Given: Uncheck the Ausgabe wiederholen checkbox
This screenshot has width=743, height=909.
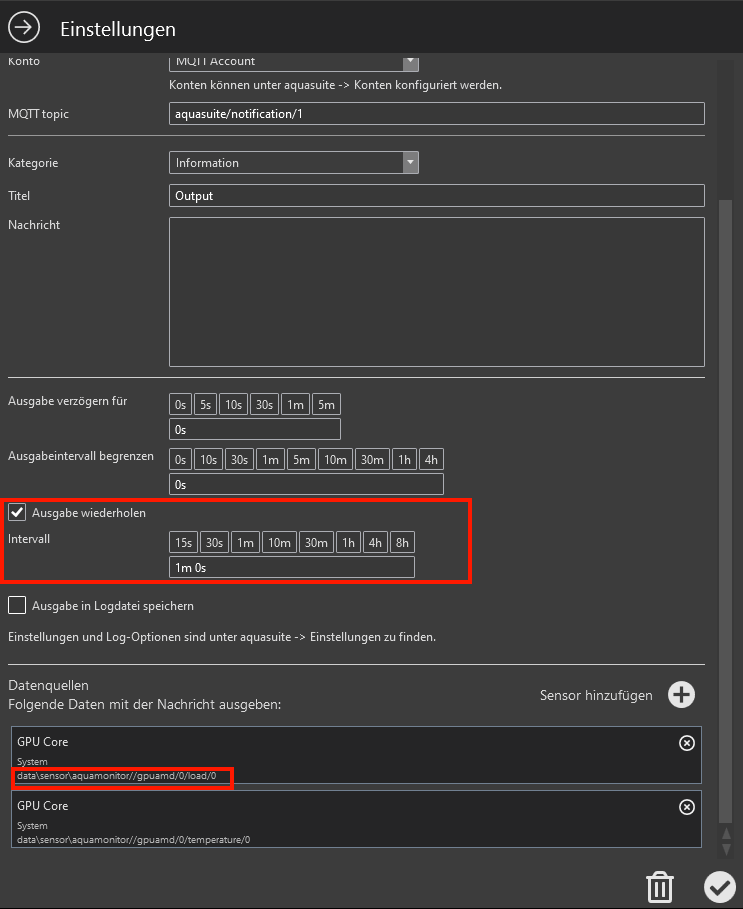Looking at the screenshot, I should click(x=17, y=513).
